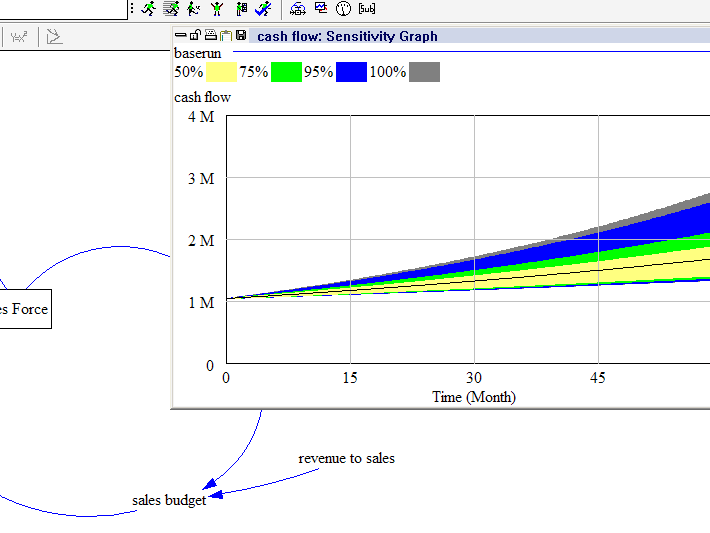Select the revenue to sales variable
Viewport: 710px width, 533px height.
[346, 458]
